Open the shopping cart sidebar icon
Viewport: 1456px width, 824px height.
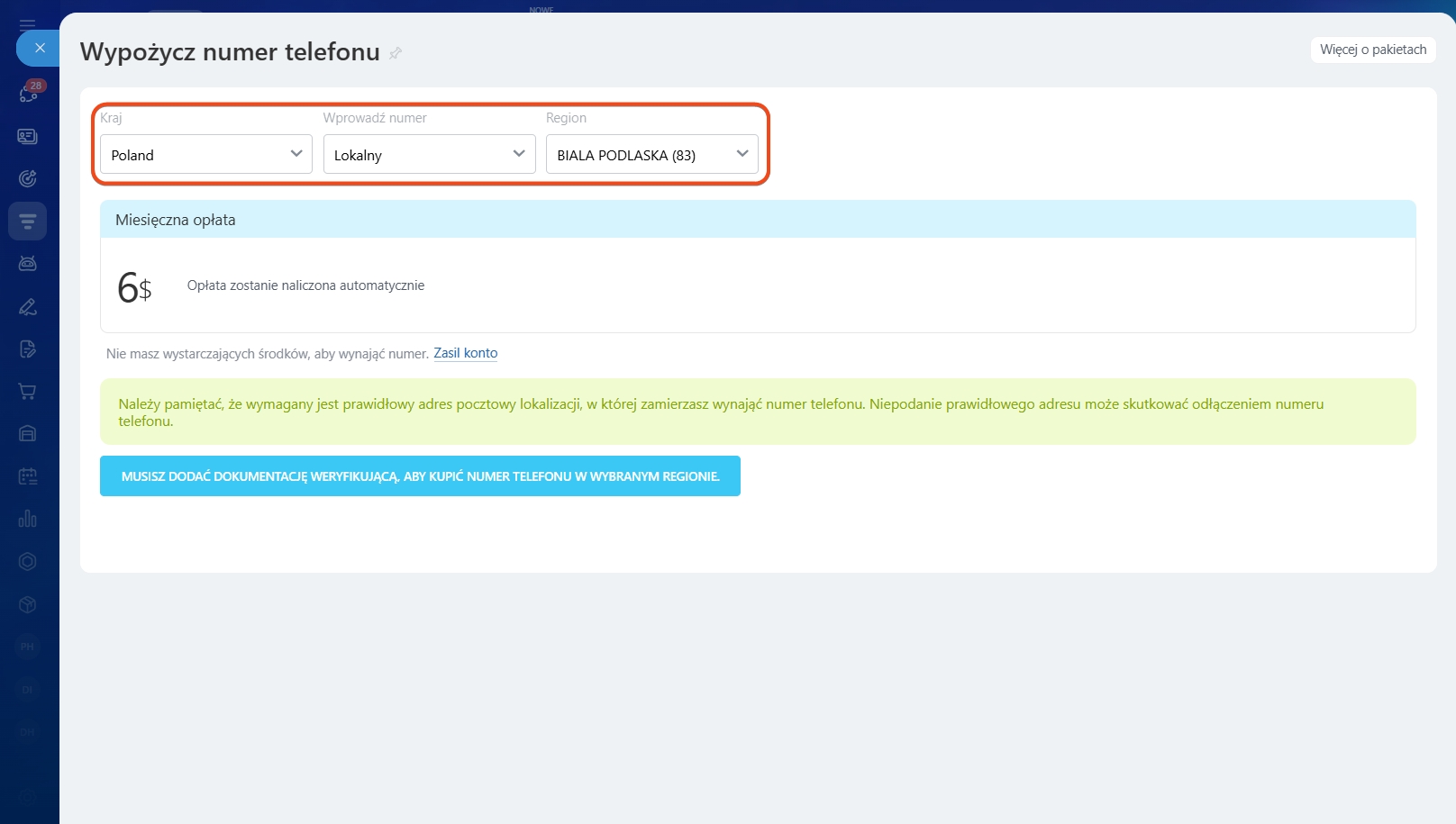28,392
